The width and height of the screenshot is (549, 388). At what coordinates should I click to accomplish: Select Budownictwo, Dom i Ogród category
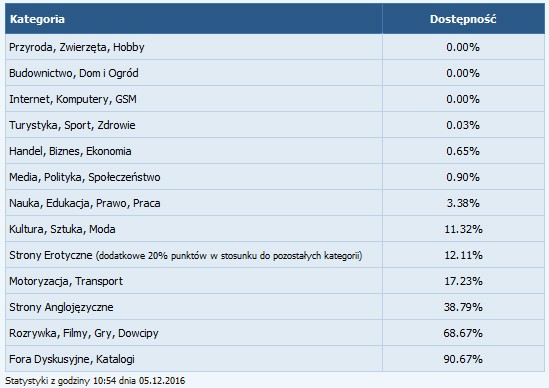tap(74, 73)
